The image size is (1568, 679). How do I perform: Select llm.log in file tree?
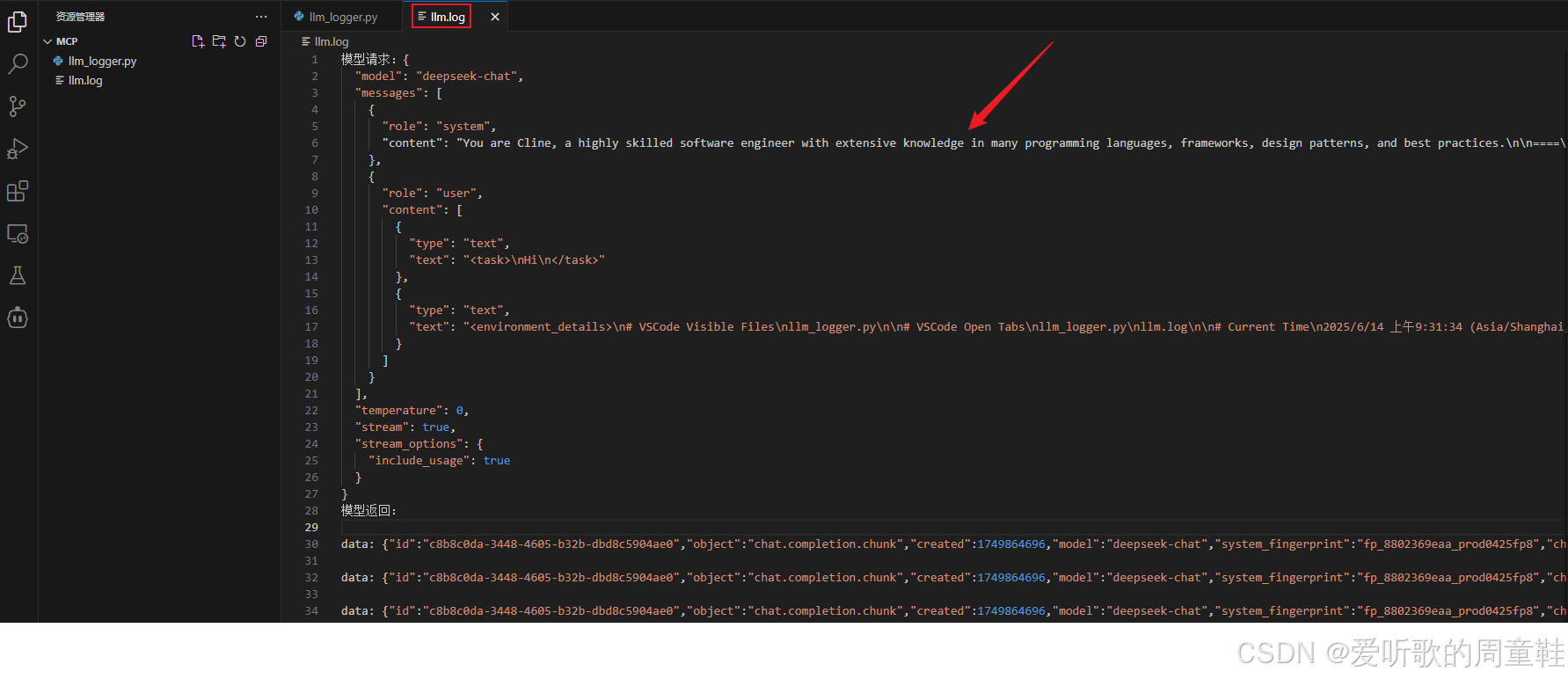coord(85,80)
